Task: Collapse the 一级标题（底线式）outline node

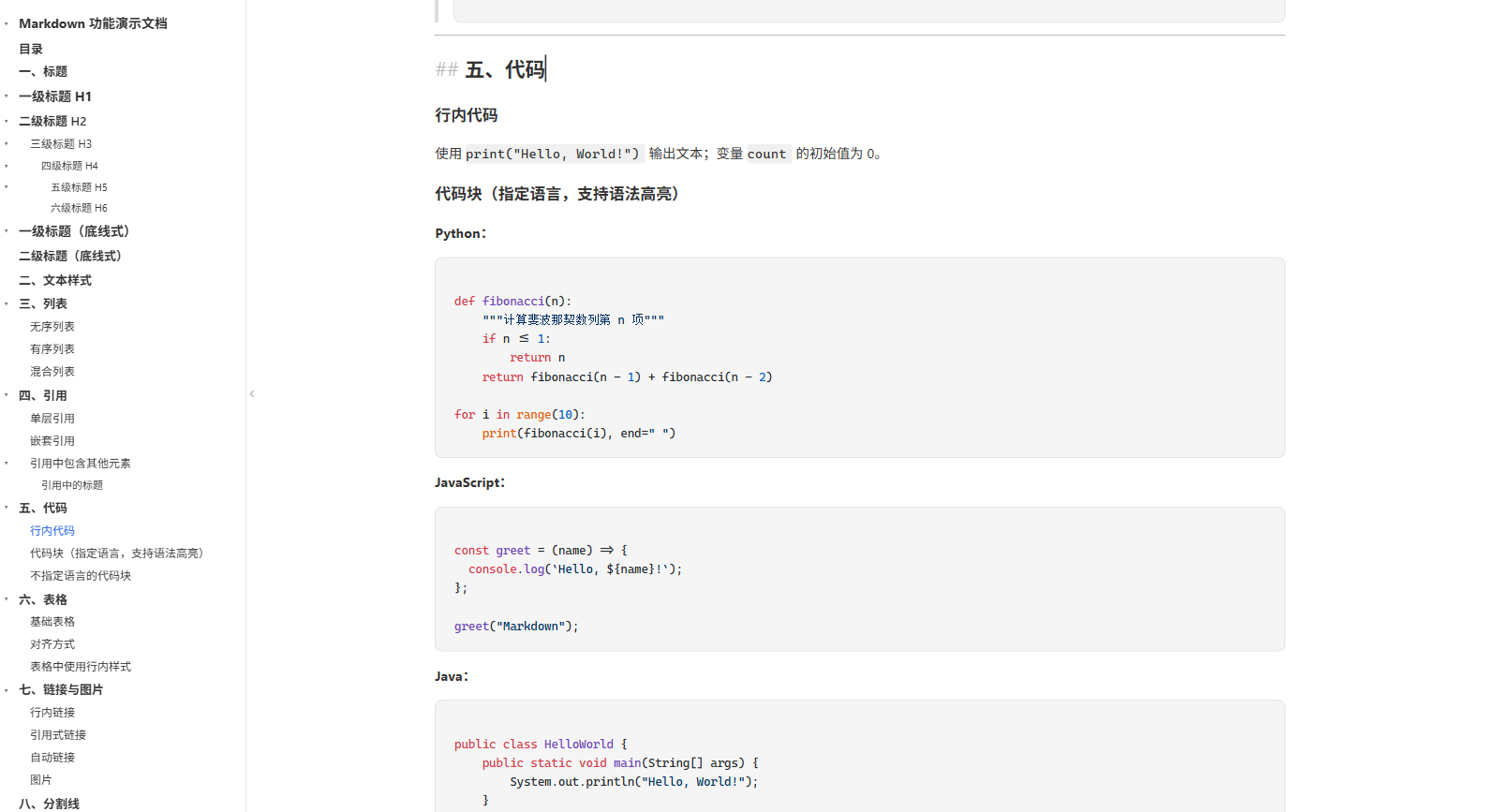Action: tap(7, 231)
